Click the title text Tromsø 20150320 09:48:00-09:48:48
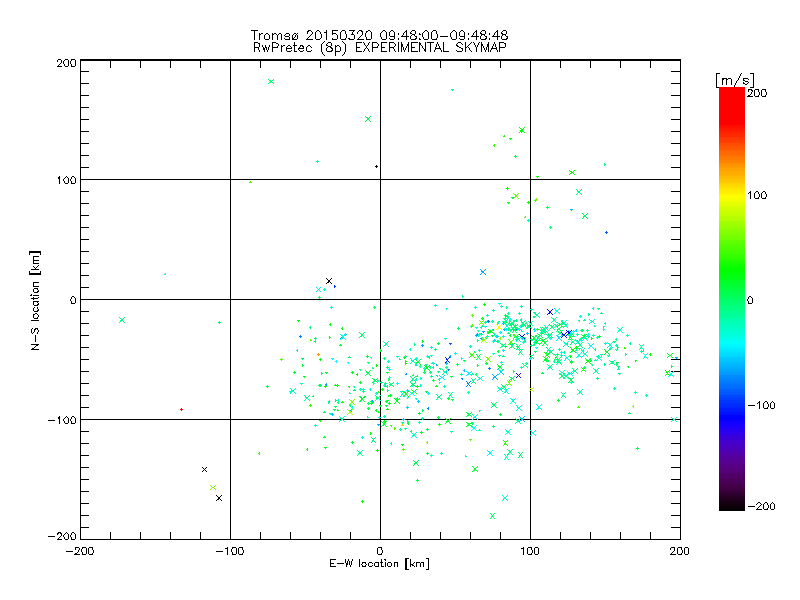 (x=379, y=35)
